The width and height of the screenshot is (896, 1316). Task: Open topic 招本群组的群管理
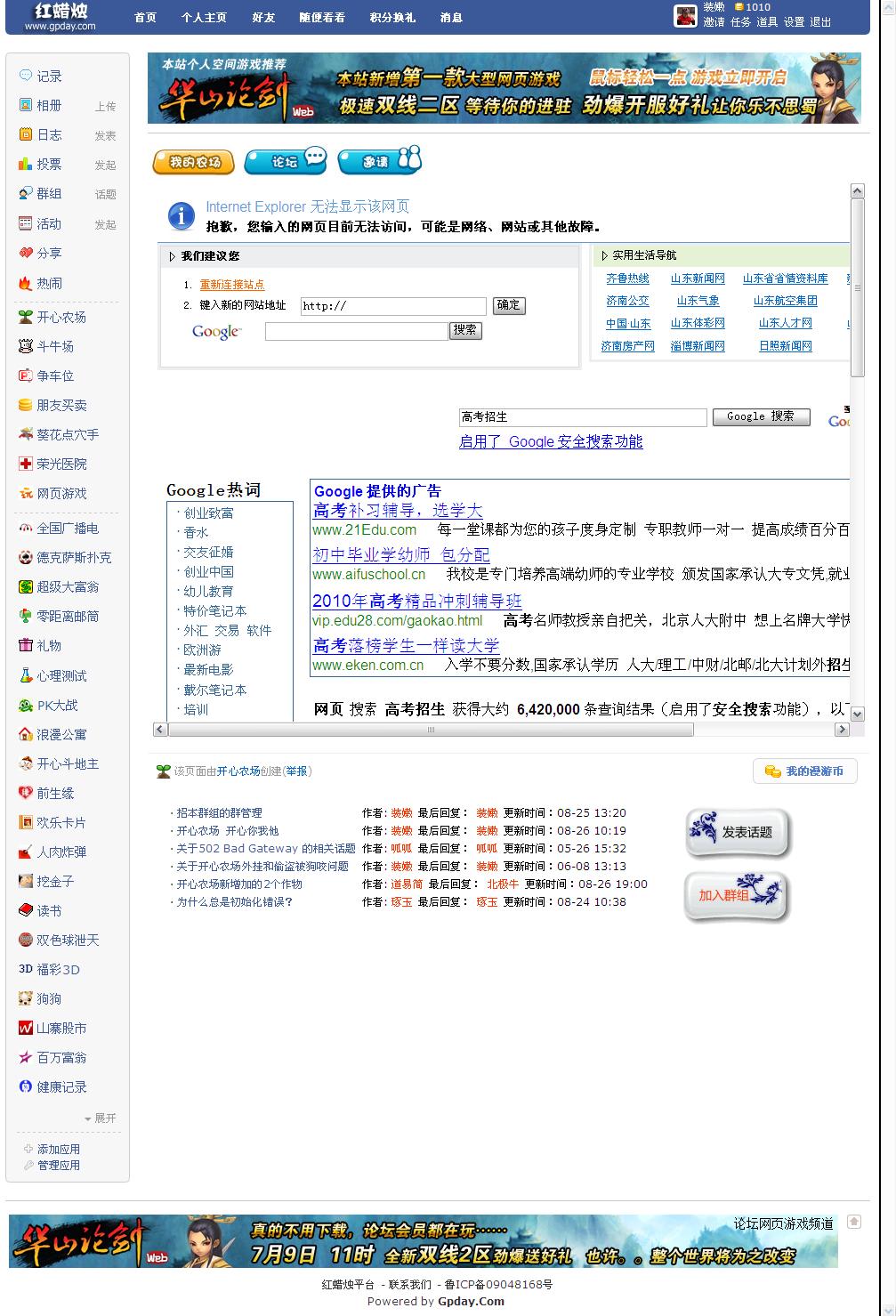219,812
